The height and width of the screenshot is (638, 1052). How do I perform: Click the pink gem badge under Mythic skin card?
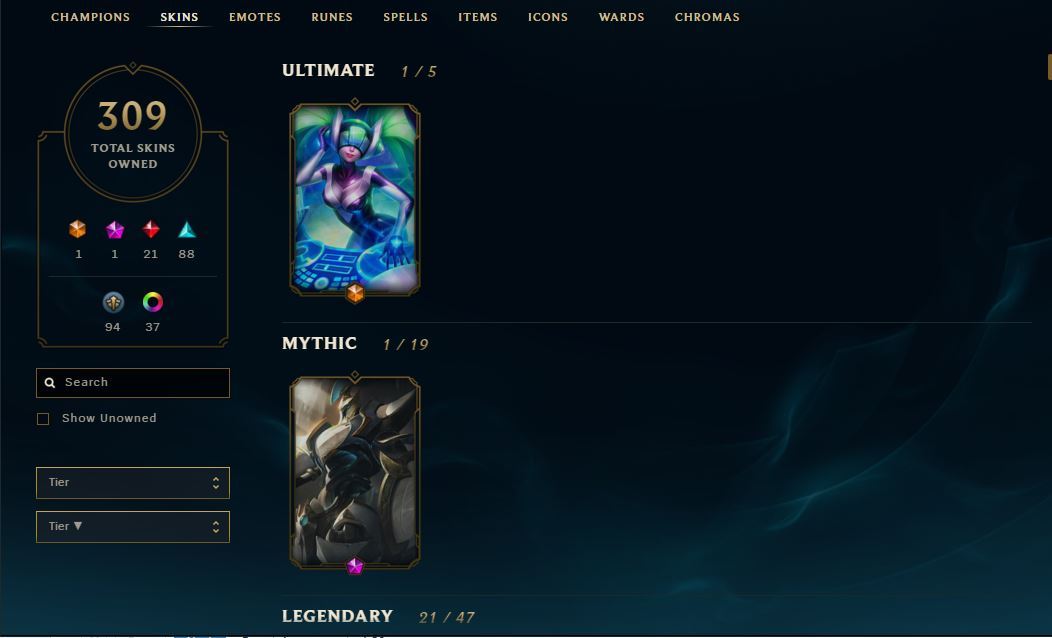[x=355, y=566]
